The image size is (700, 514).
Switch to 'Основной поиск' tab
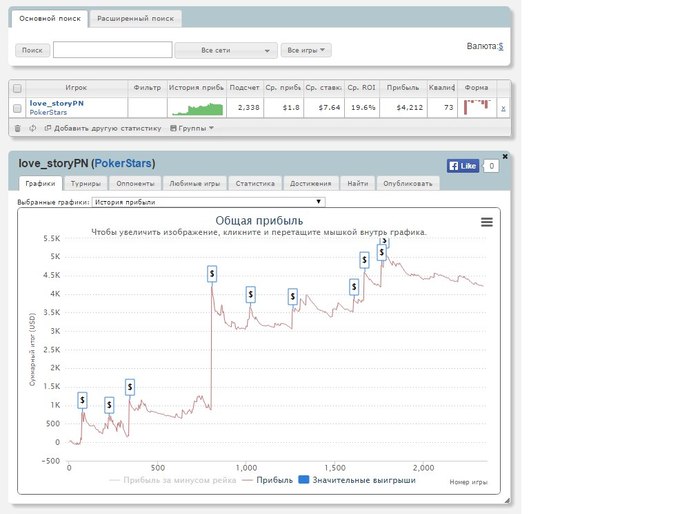(x=50, y=19)
